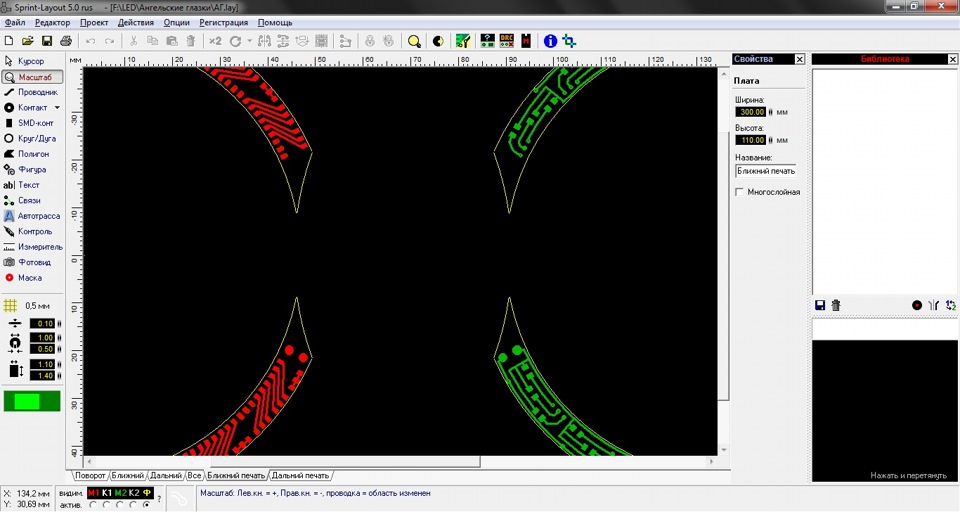Select the Курсор tool
This screenshot has height=512, width=960.
pyautogui.click(x=24, y=61)
